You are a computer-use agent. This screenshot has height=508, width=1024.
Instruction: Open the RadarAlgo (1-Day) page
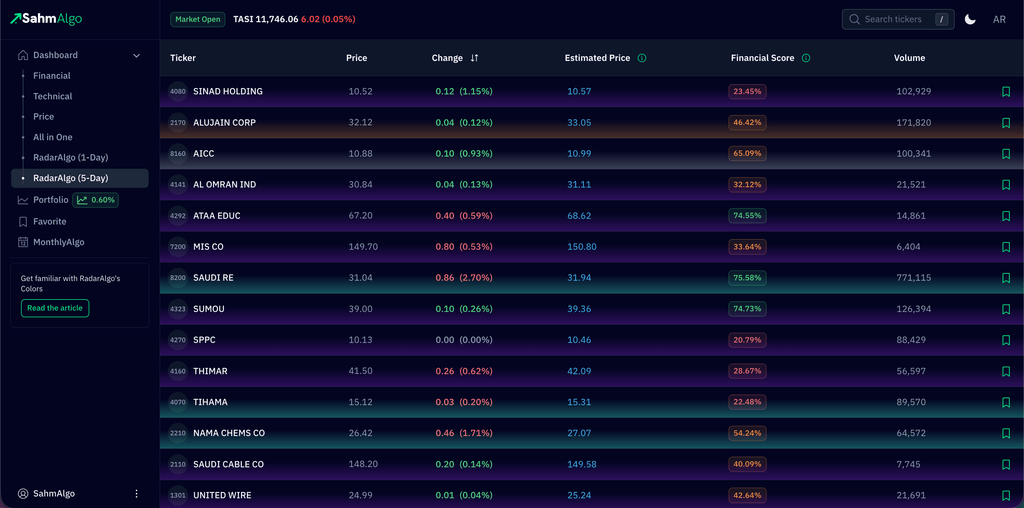70,158
